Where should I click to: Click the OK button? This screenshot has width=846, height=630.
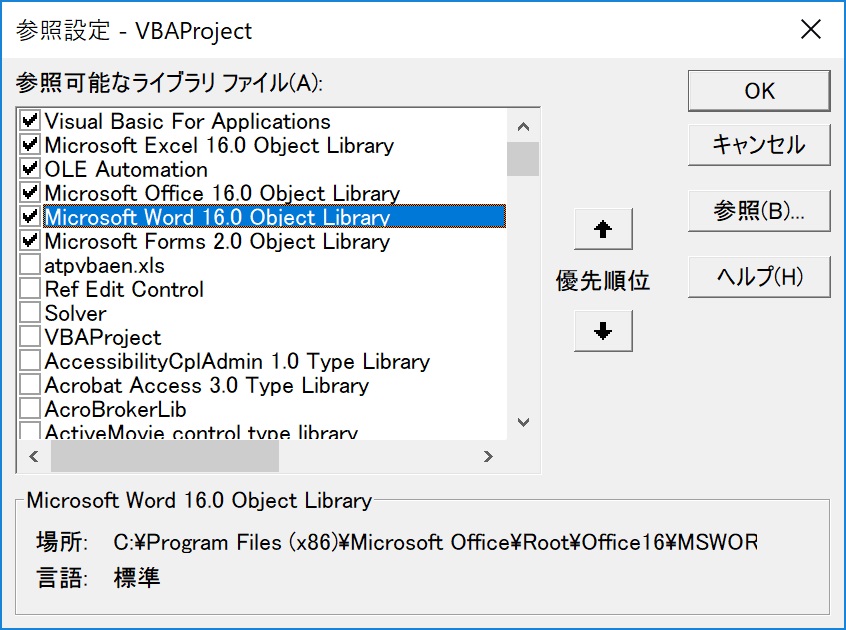click(758, 91)
